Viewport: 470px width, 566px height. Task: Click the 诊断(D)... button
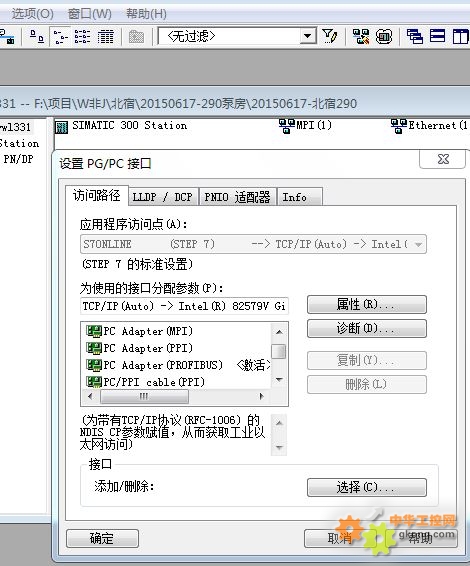pyautogui.click(x=366, y=328)
